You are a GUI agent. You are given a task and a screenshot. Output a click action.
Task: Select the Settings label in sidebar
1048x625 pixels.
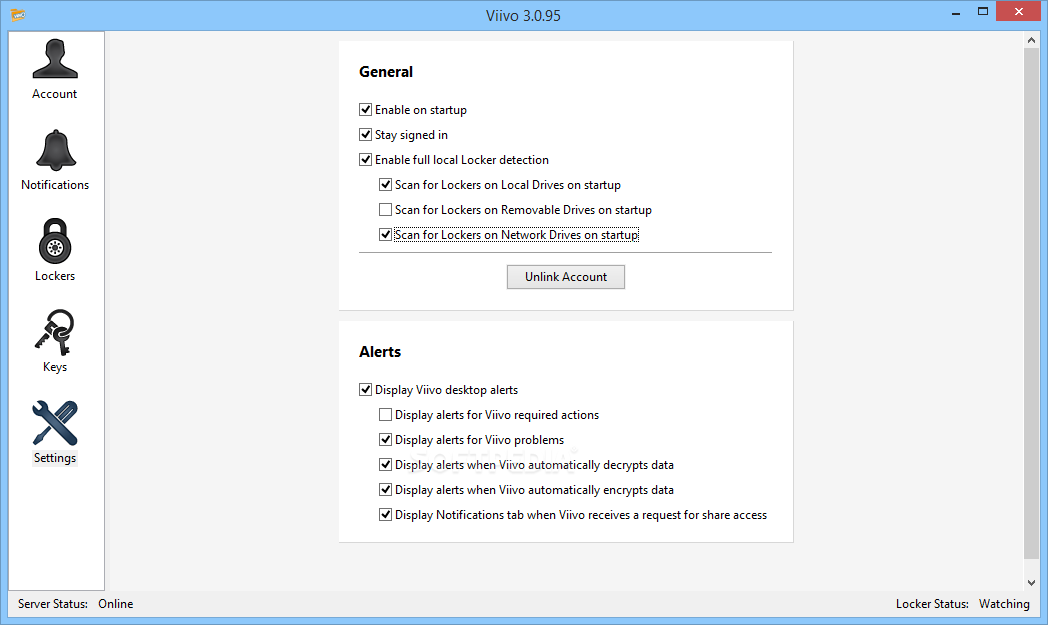click(55, 458)
